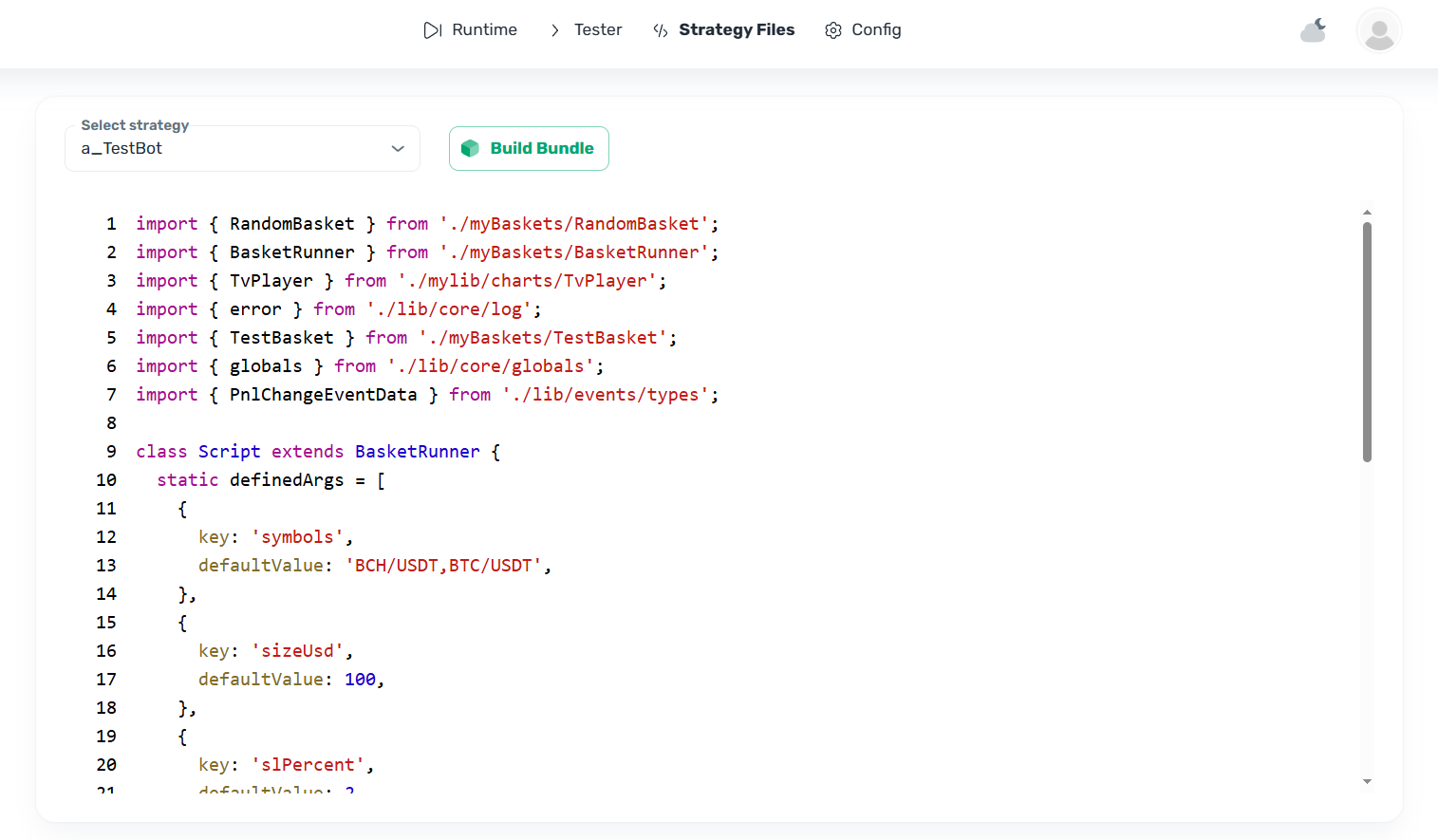Click the code brackets icon for Strategy Files
Viewport: 1438px width, 840px height.
[x=661, y=30]
